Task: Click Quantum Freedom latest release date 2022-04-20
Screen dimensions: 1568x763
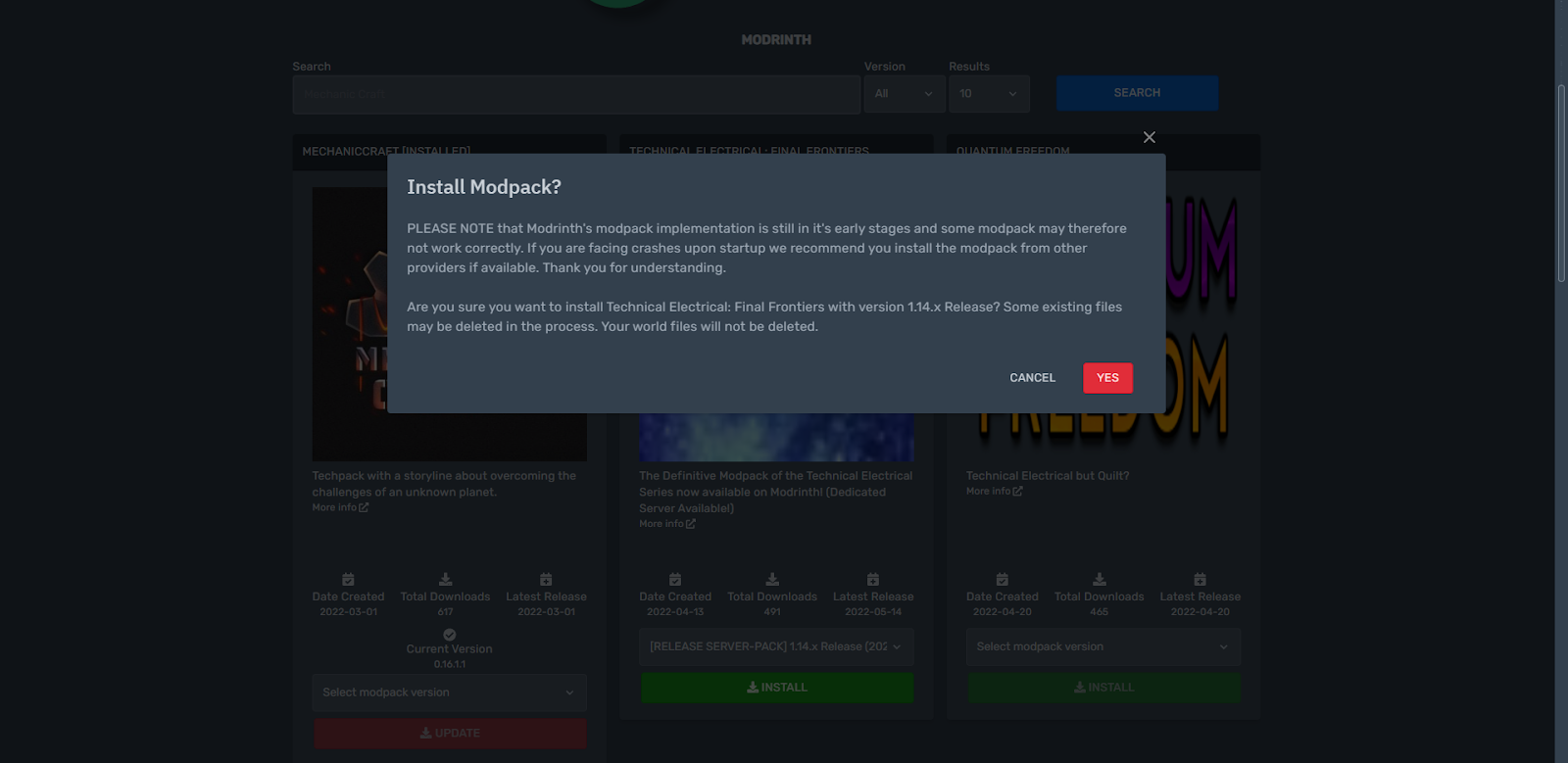Action: click(1200, 612)
